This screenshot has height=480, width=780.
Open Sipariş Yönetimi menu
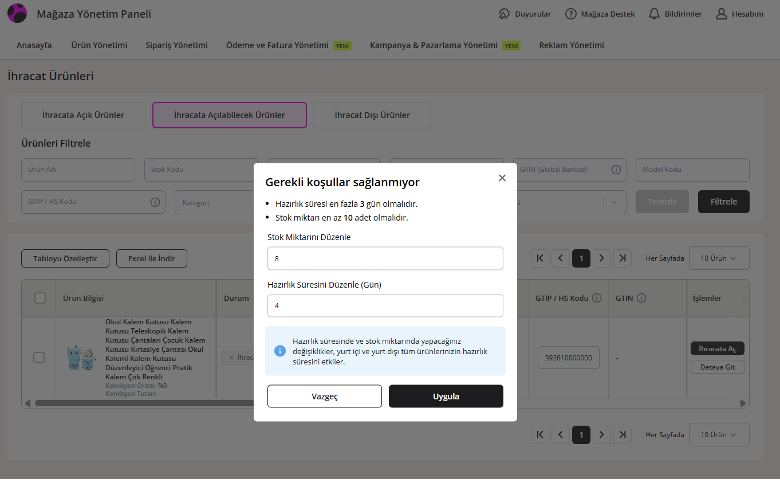coord(177,45)
